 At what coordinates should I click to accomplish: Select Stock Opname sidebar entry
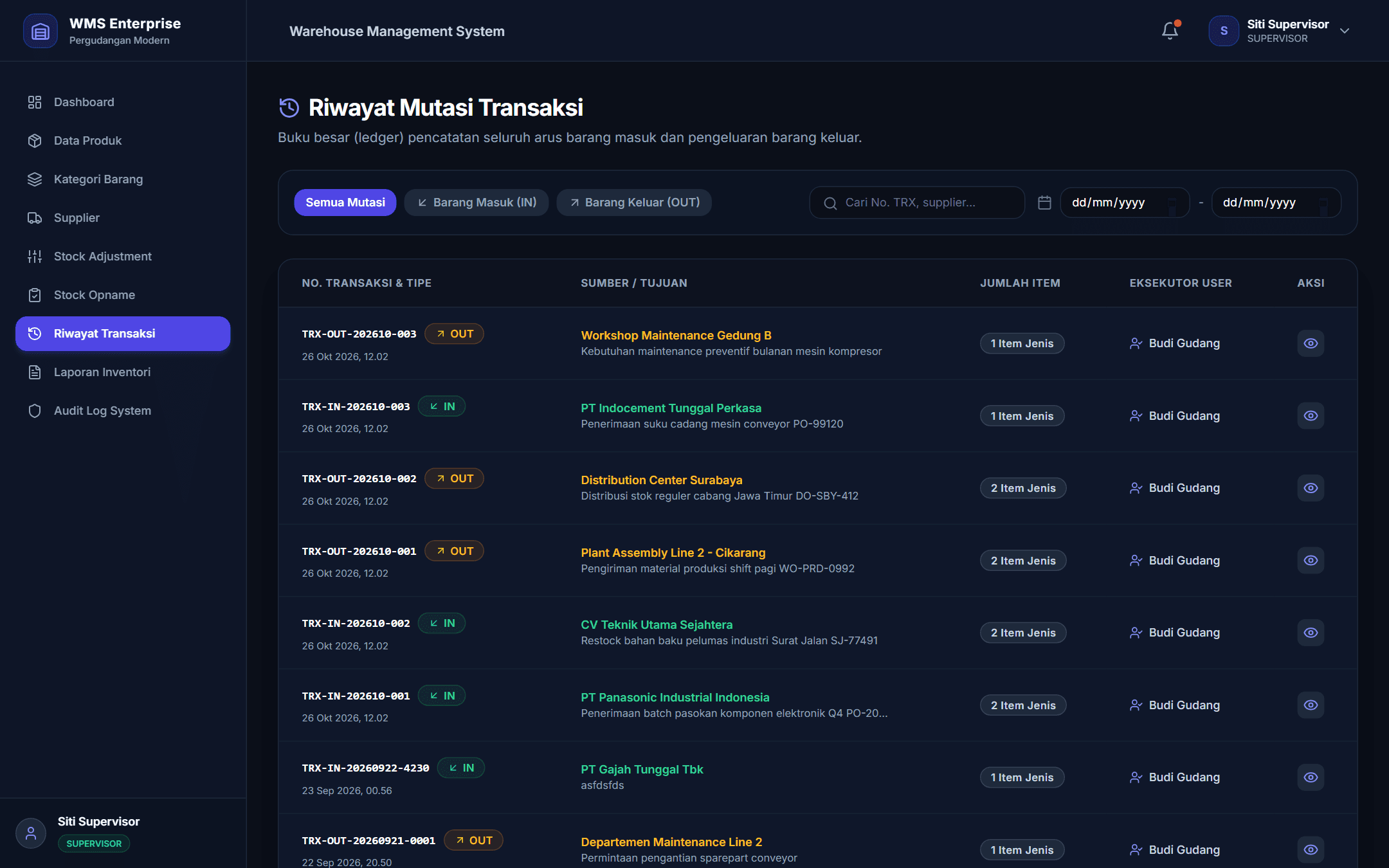[x=123, y=295]
